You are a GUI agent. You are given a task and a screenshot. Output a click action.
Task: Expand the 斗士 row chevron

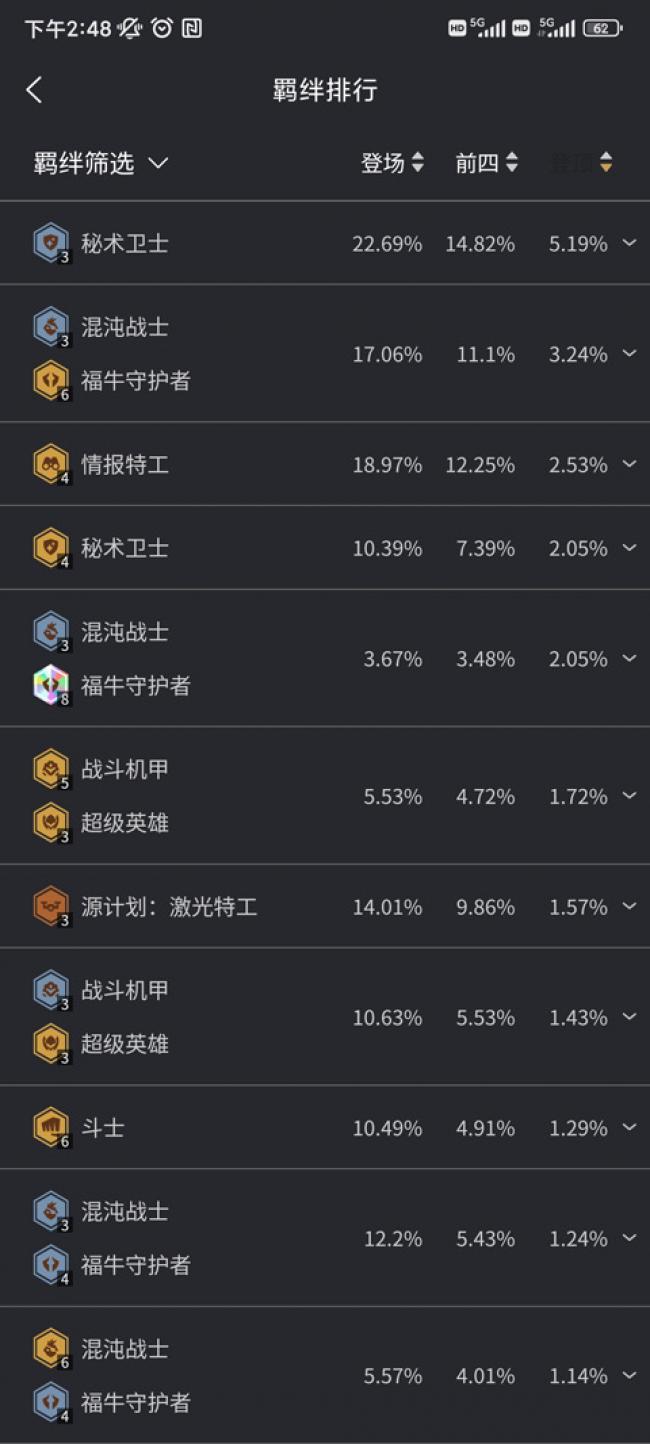click(x=629, y=1128)
